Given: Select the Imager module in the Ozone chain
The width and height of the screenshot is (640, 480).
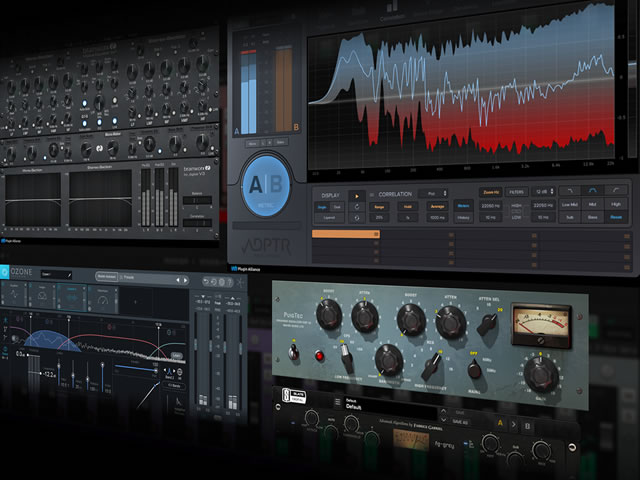Looking at the screenshot, I should click(x=42, y=296).
